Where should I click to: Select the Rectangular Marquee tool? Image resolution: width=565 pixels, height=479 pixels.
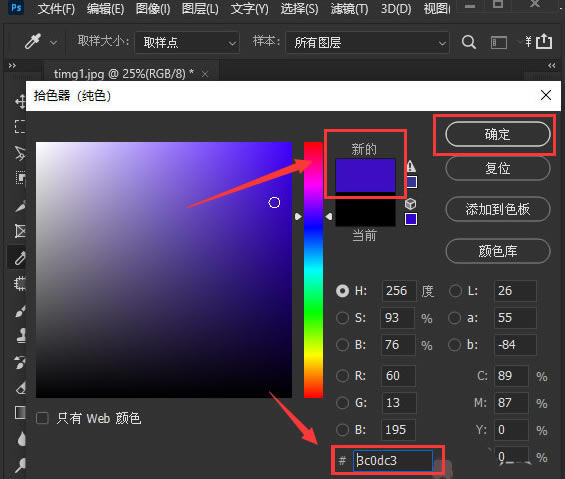(20, 127)
